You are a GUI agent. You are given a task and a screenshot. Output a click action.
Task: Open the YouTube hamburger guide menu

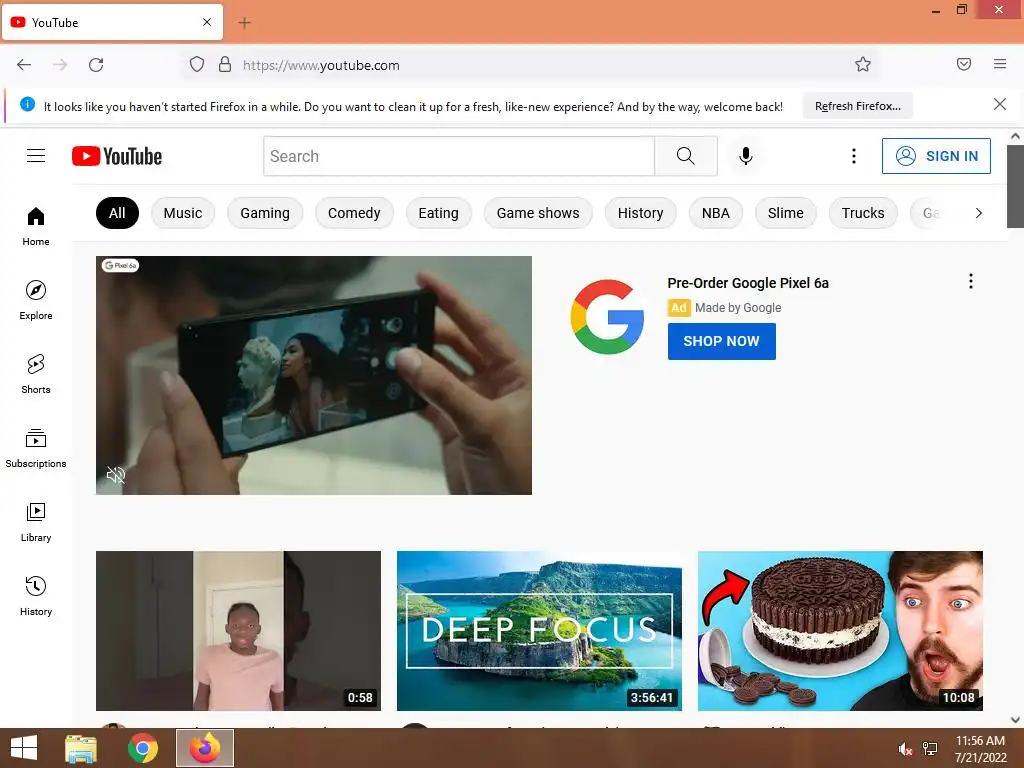pos(36,155)
